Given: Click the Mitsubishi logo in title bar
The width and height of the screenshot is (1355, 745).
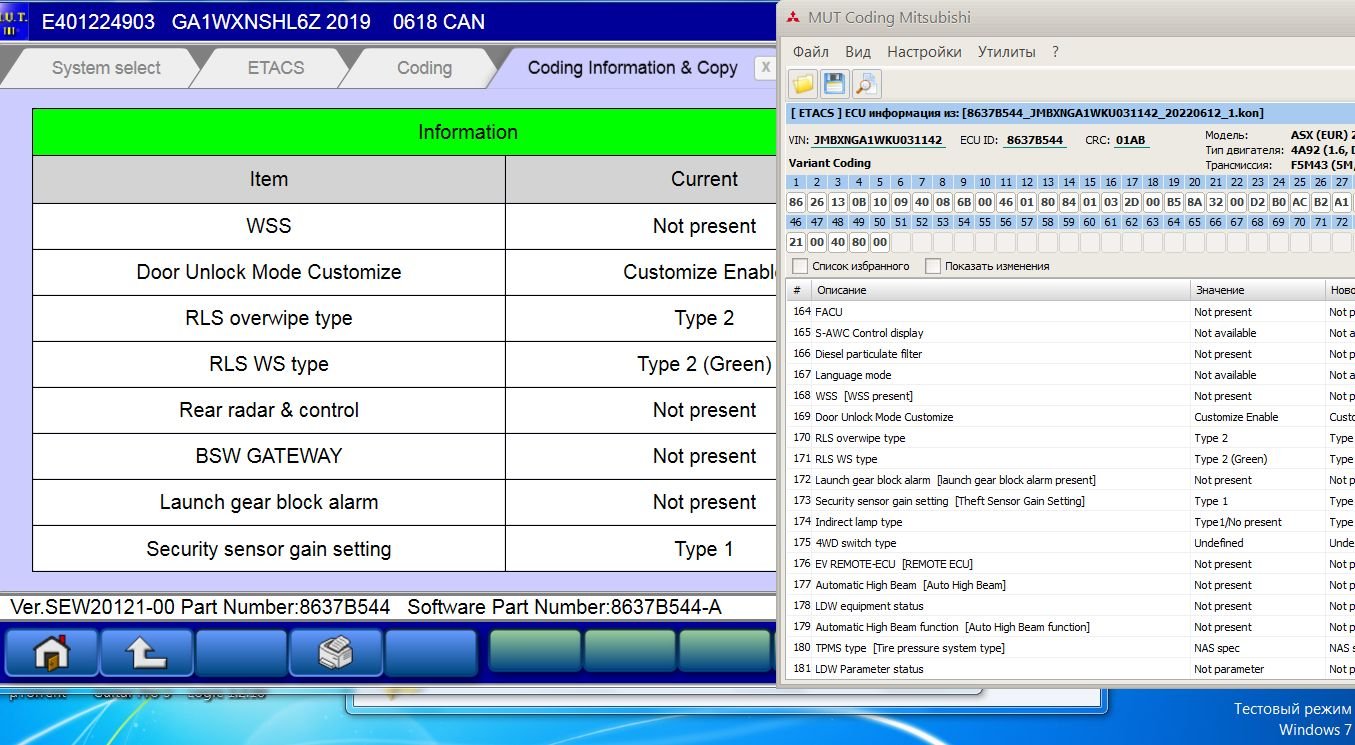Looking at the screenshot, I should (794, 17).
